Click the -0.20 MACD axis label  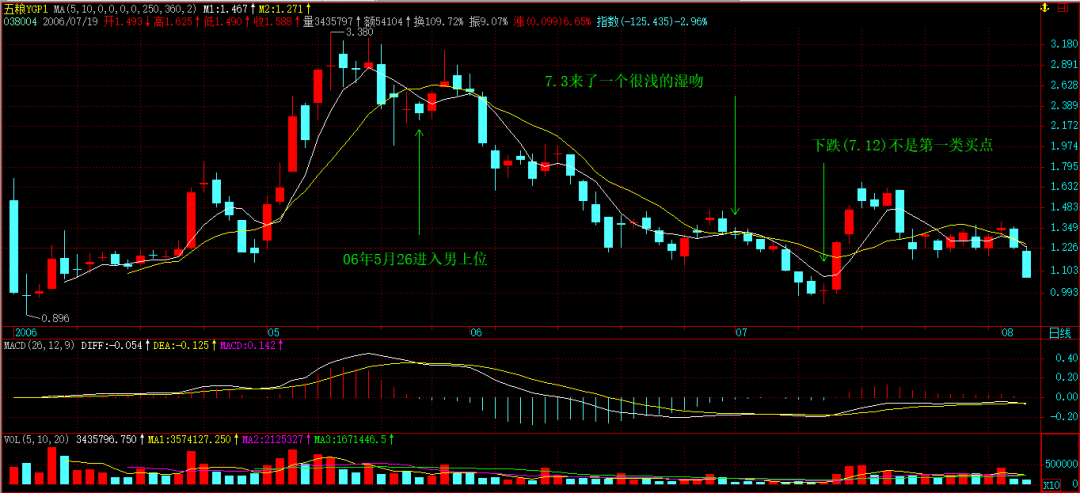point(1065,416)
